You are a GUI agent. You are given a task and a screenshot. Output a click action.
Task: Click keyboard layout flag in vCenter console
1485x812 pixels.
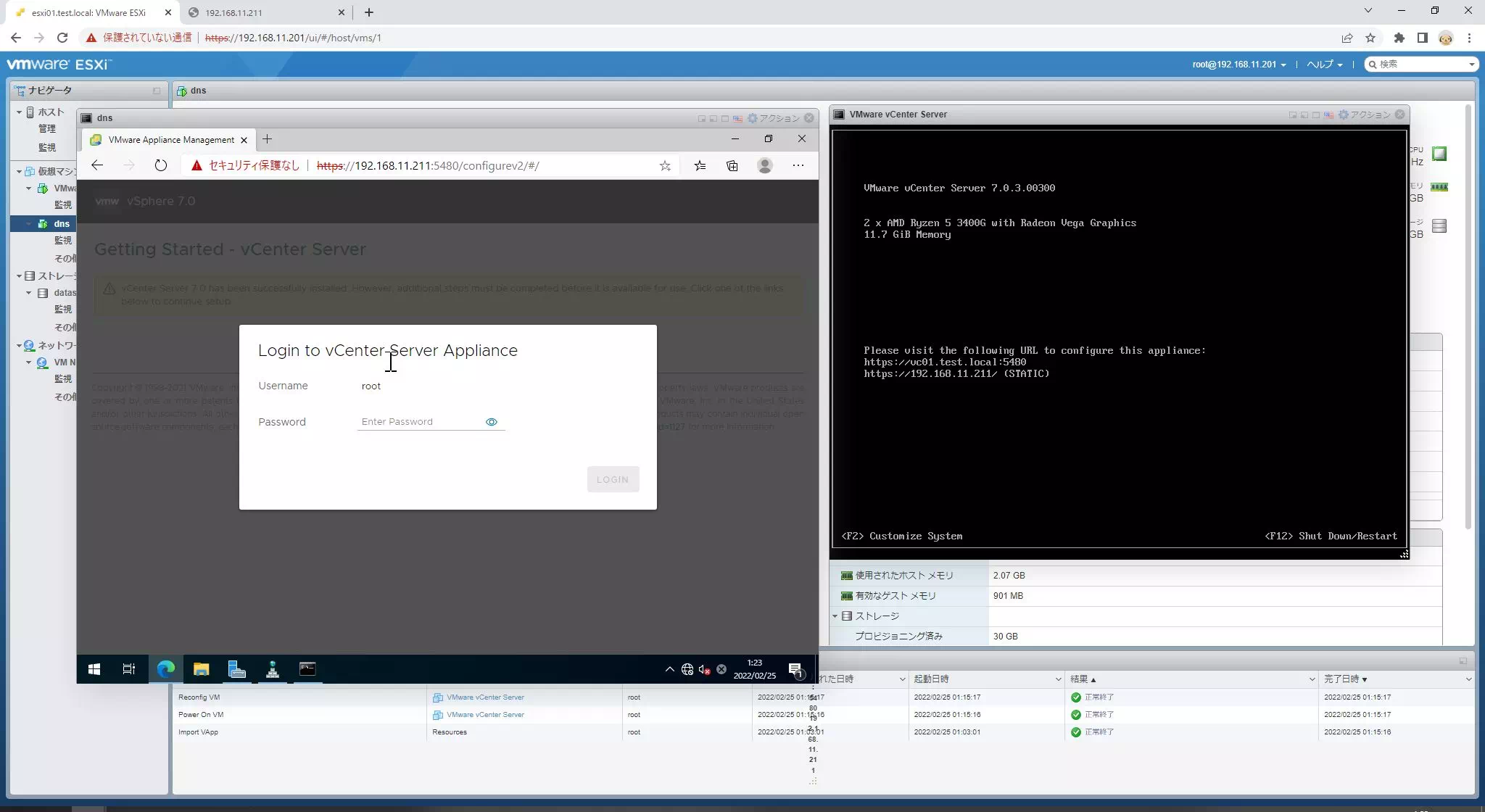pyautogui.click(x=1328, y=115)
